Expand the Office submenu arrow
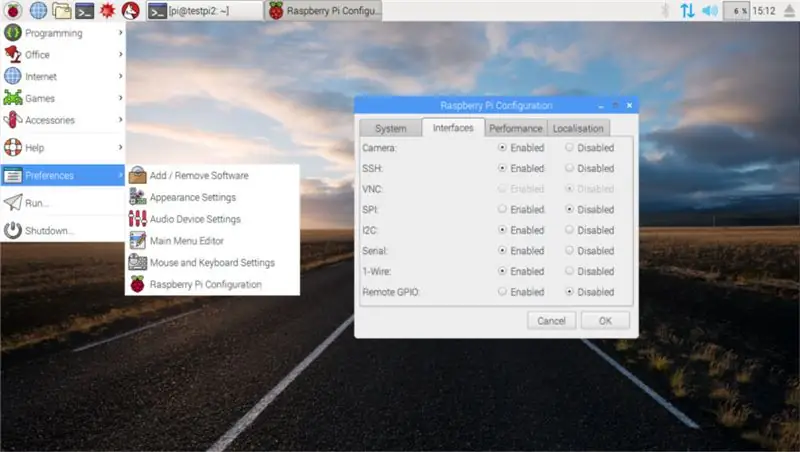The image size is (800, 452). point(120,54)
